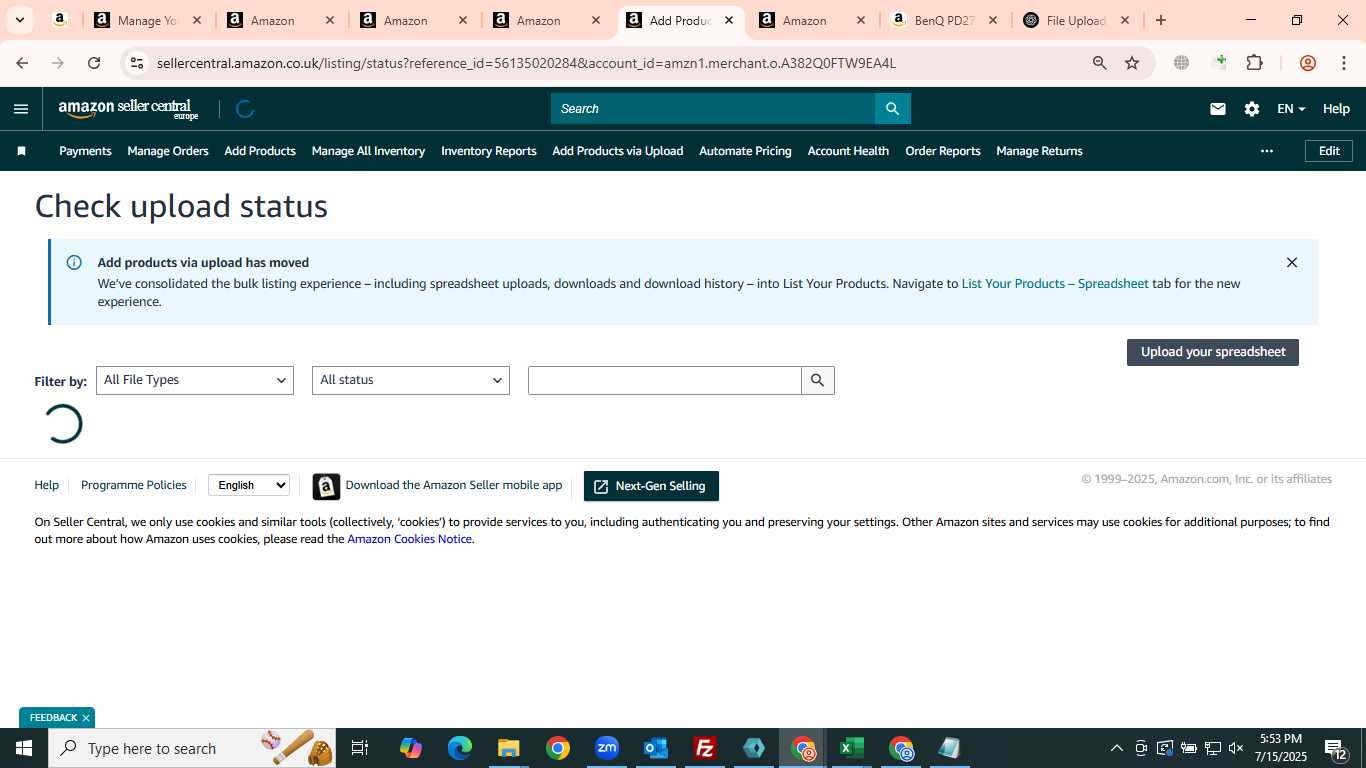Open Excel from the taskbar
Screen dimensions: 1366x768
coord(851,748)
